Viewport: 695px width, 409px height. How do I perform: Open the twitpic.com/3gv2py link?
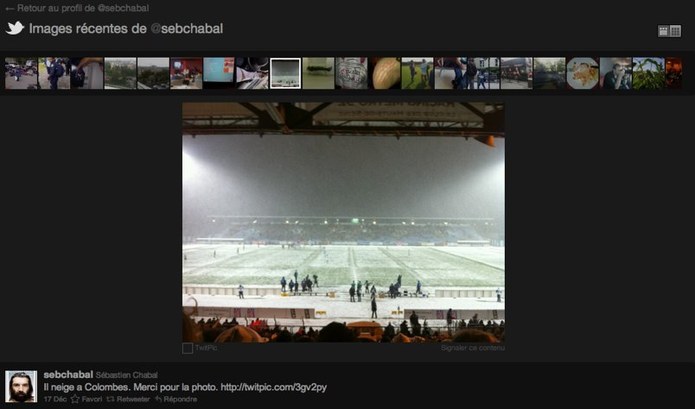click(273, 387)
